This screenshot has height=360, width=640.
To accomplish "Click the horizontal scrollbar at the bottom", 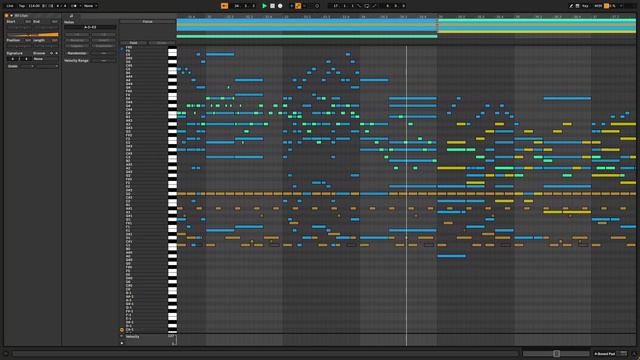I will [265, 354].
